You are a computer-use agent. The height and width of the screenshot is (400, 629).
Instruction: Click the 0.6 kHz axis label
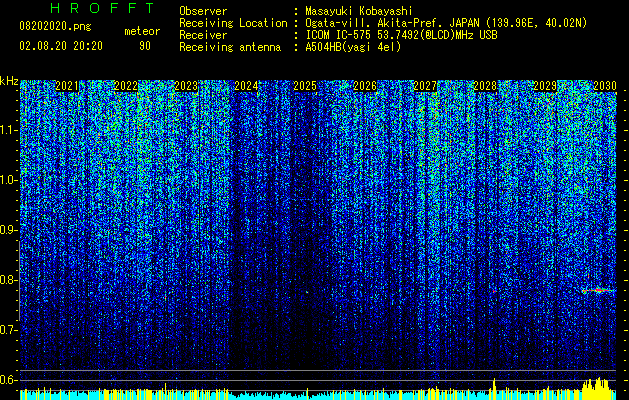[9, 380]
